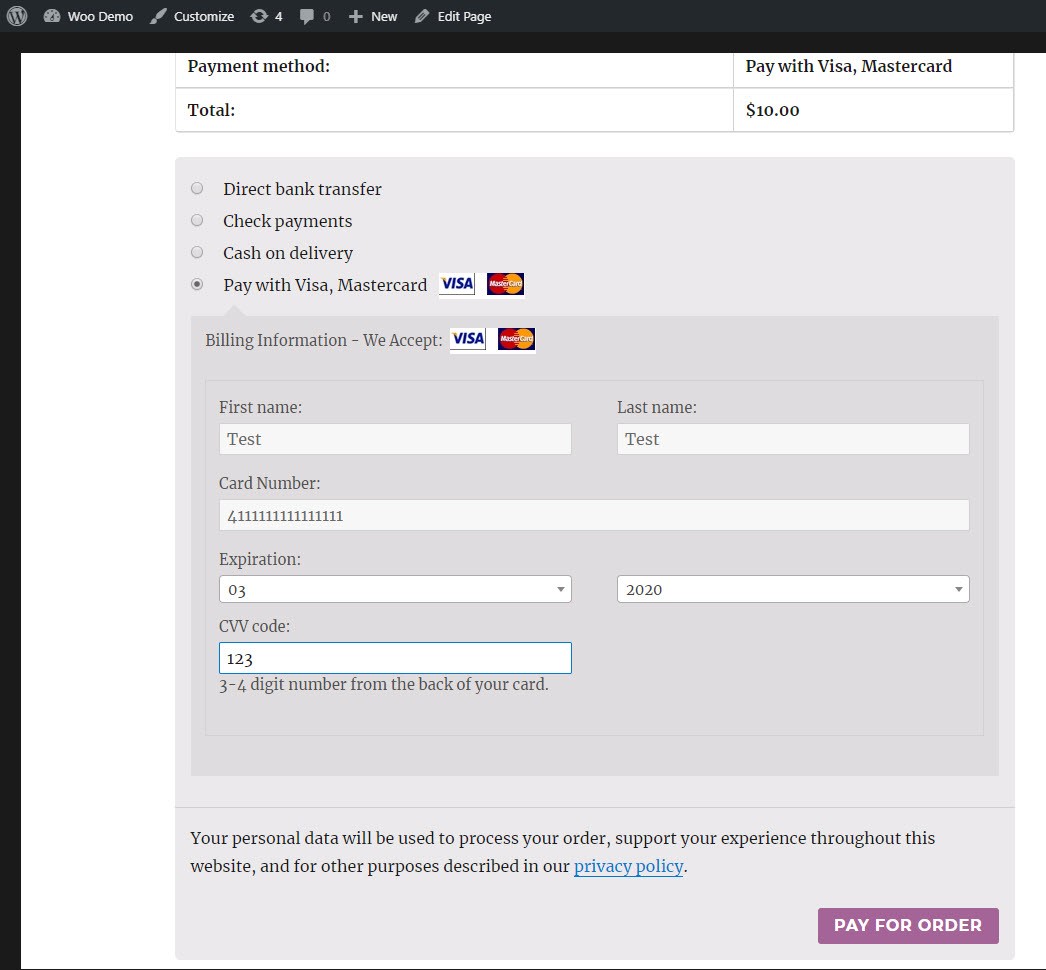Click the plus icon for New
This screenshot has height=970, width=1046.
click(356, 16)
